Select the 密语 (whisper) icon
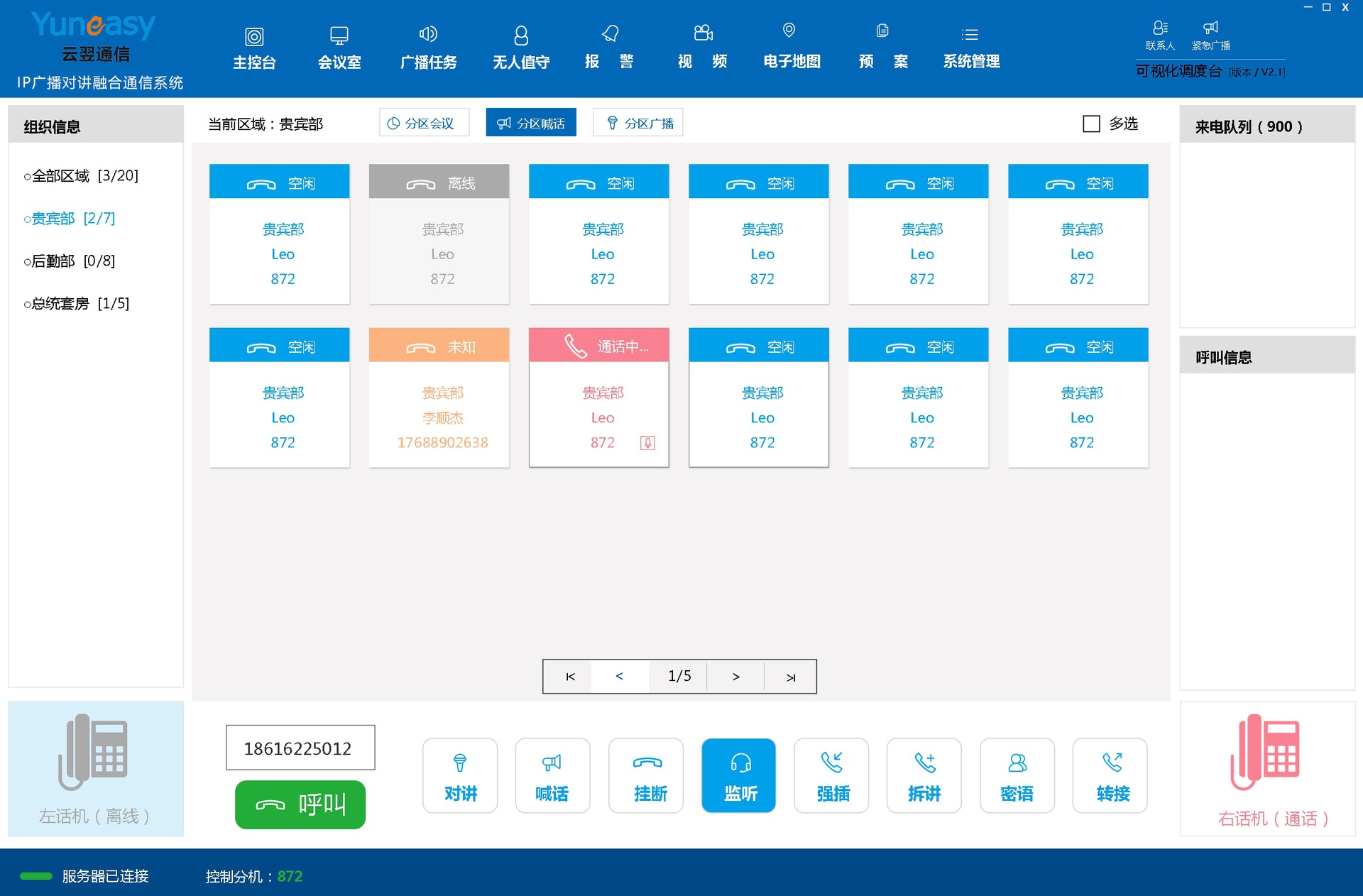The width and height of the screenshot is (1363, 896). point(1017,775)
